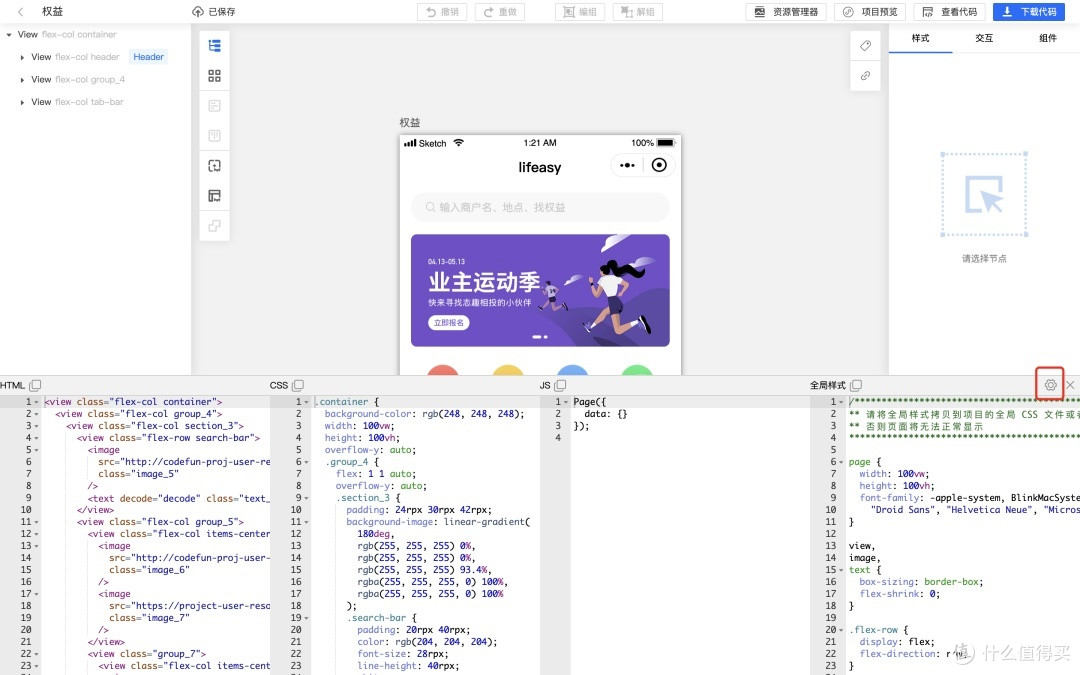1080x675 pixels.
Task: Open 资源管理器 resource manager
Action: coord(786,12)
